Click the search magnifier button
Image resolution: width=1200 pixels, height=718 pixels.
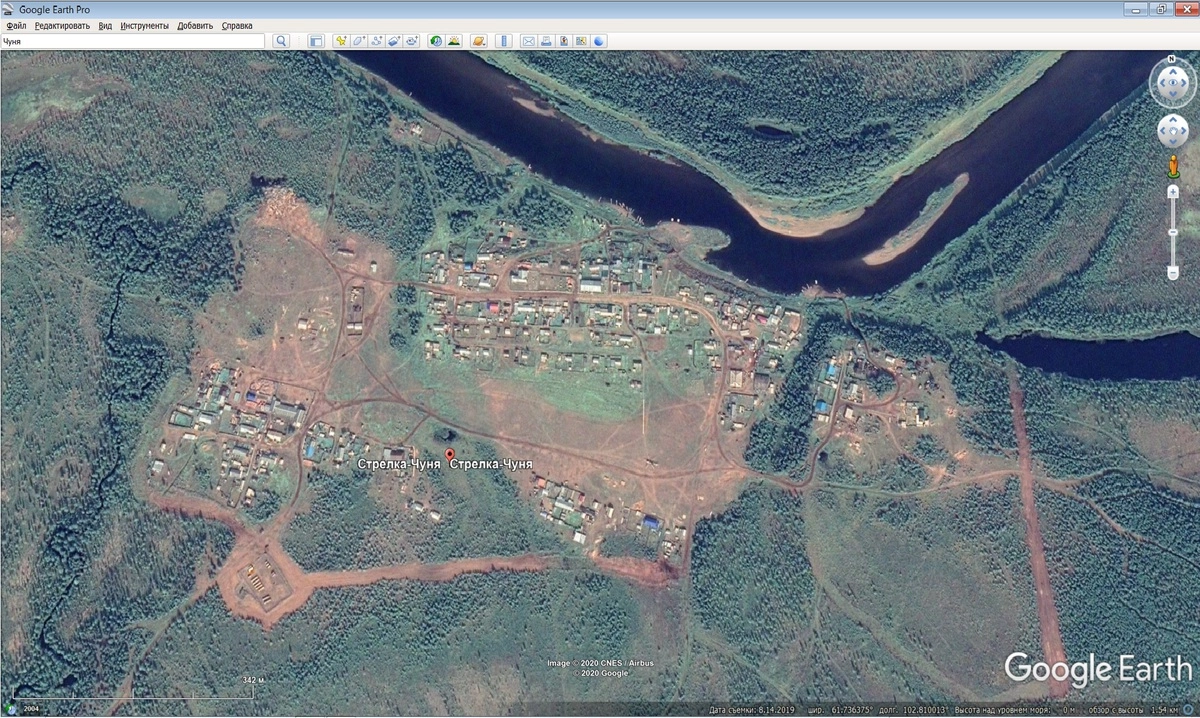281,41
